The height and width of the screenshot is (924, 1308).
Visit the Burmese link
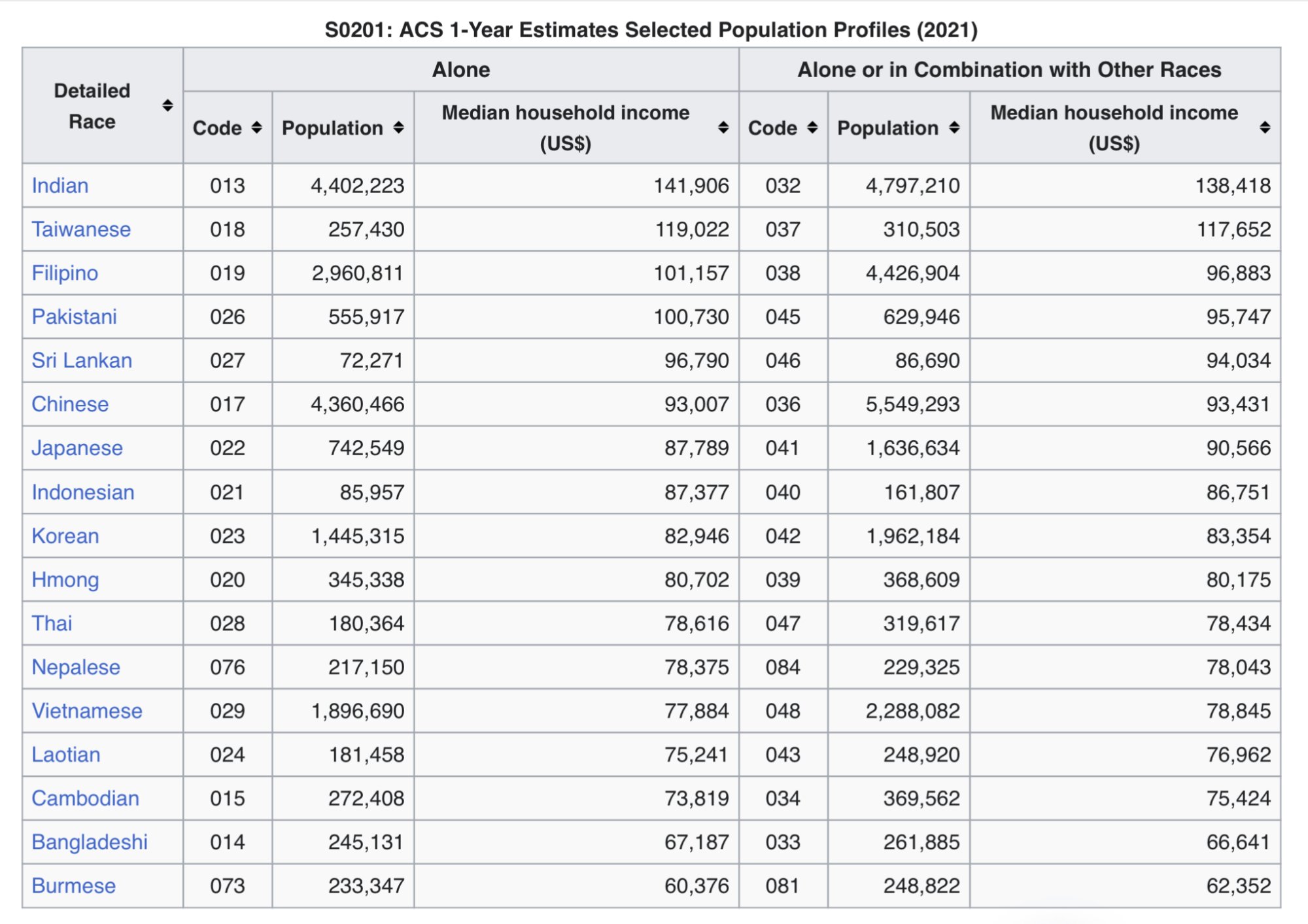point(74,886)
